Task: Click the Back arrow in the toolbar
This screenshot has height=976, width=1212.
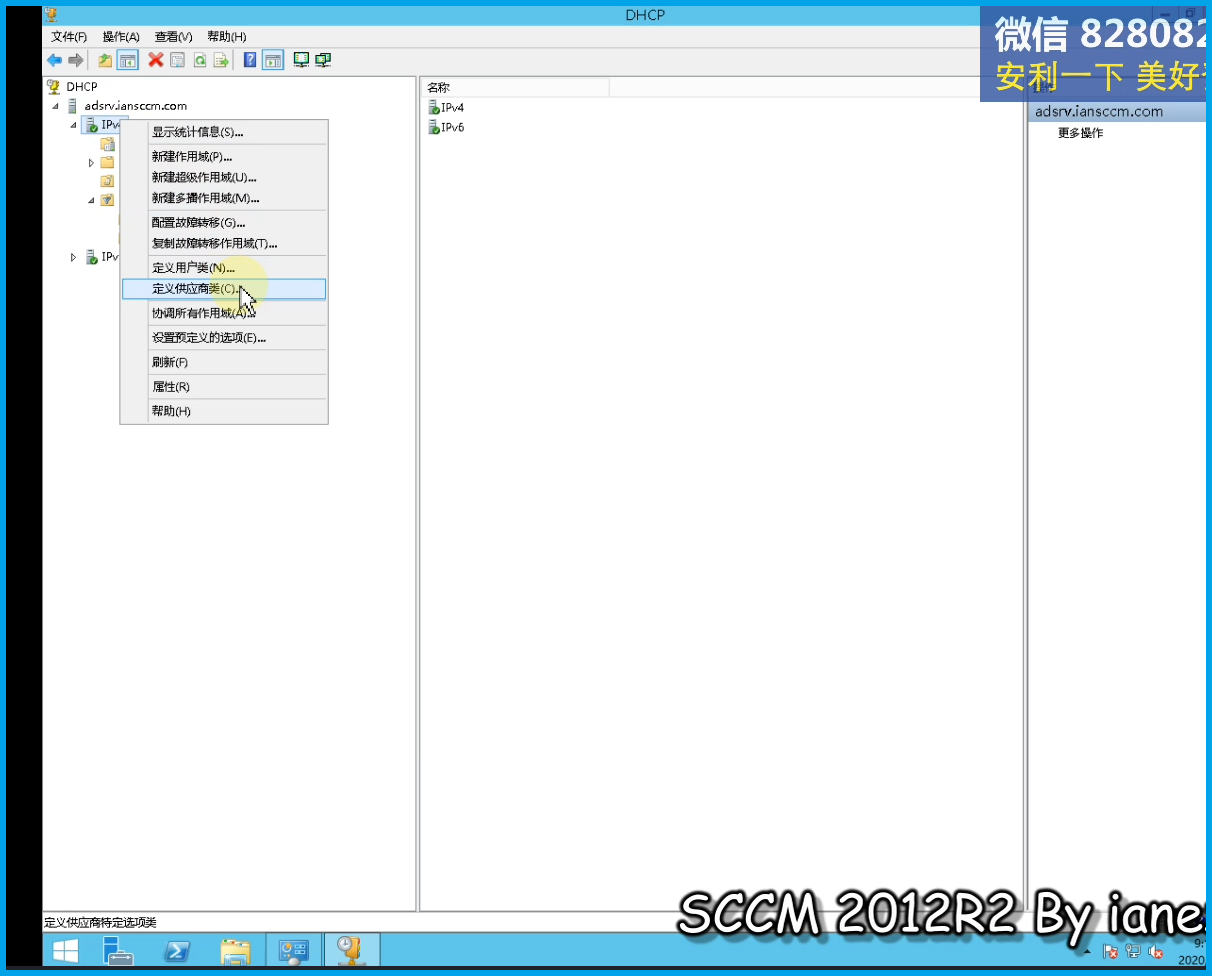Action: (x=54, y=60)
